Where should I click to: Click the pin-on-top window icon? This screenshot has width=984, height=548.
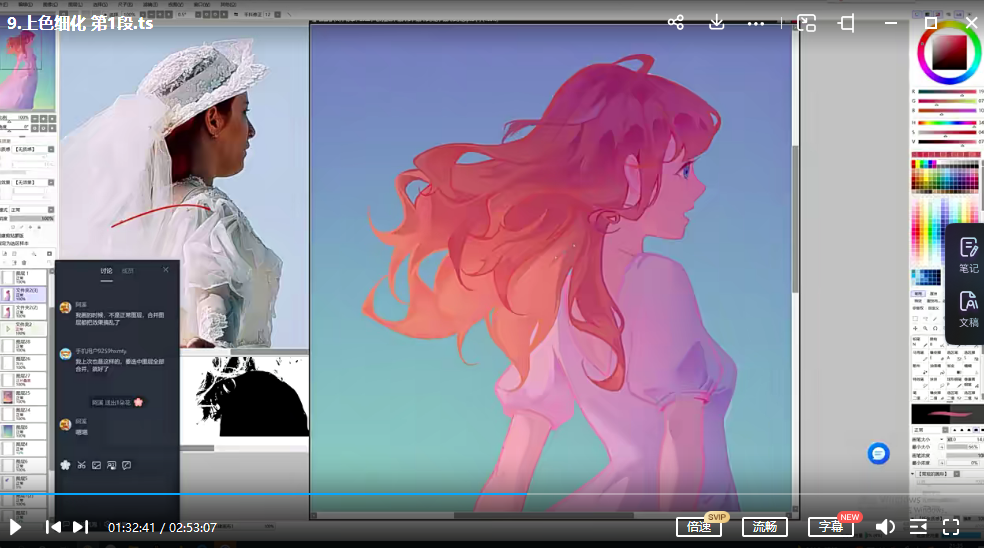pos(847,22)
